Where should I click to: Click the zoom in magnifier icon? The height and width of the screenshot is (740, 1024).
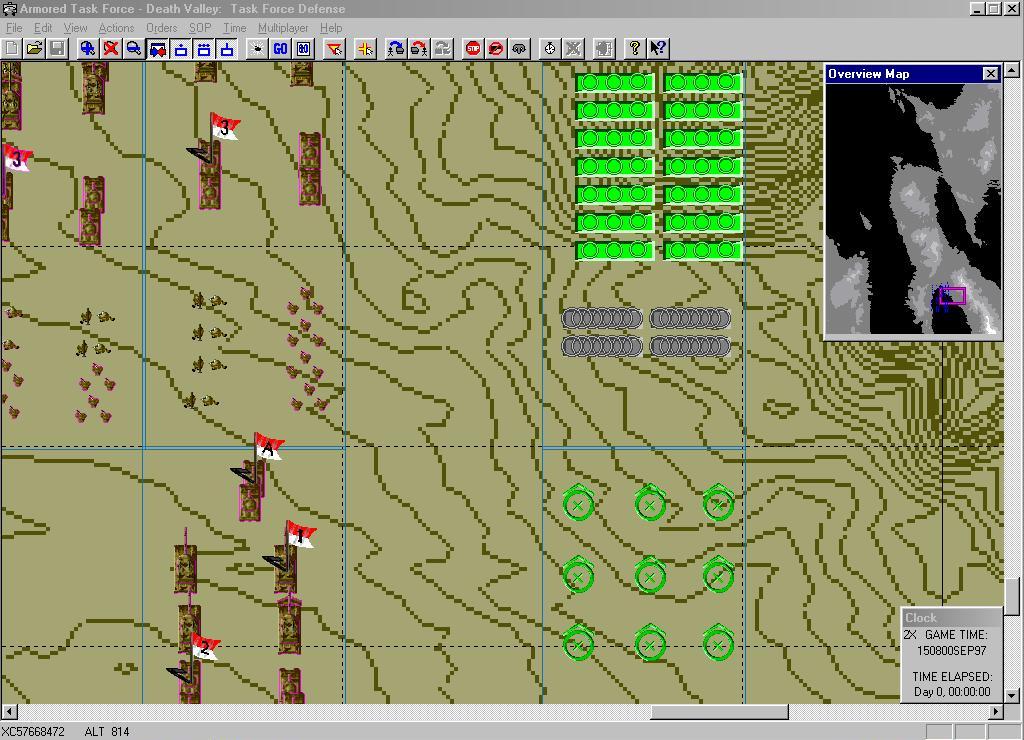[x=88, y=48]
